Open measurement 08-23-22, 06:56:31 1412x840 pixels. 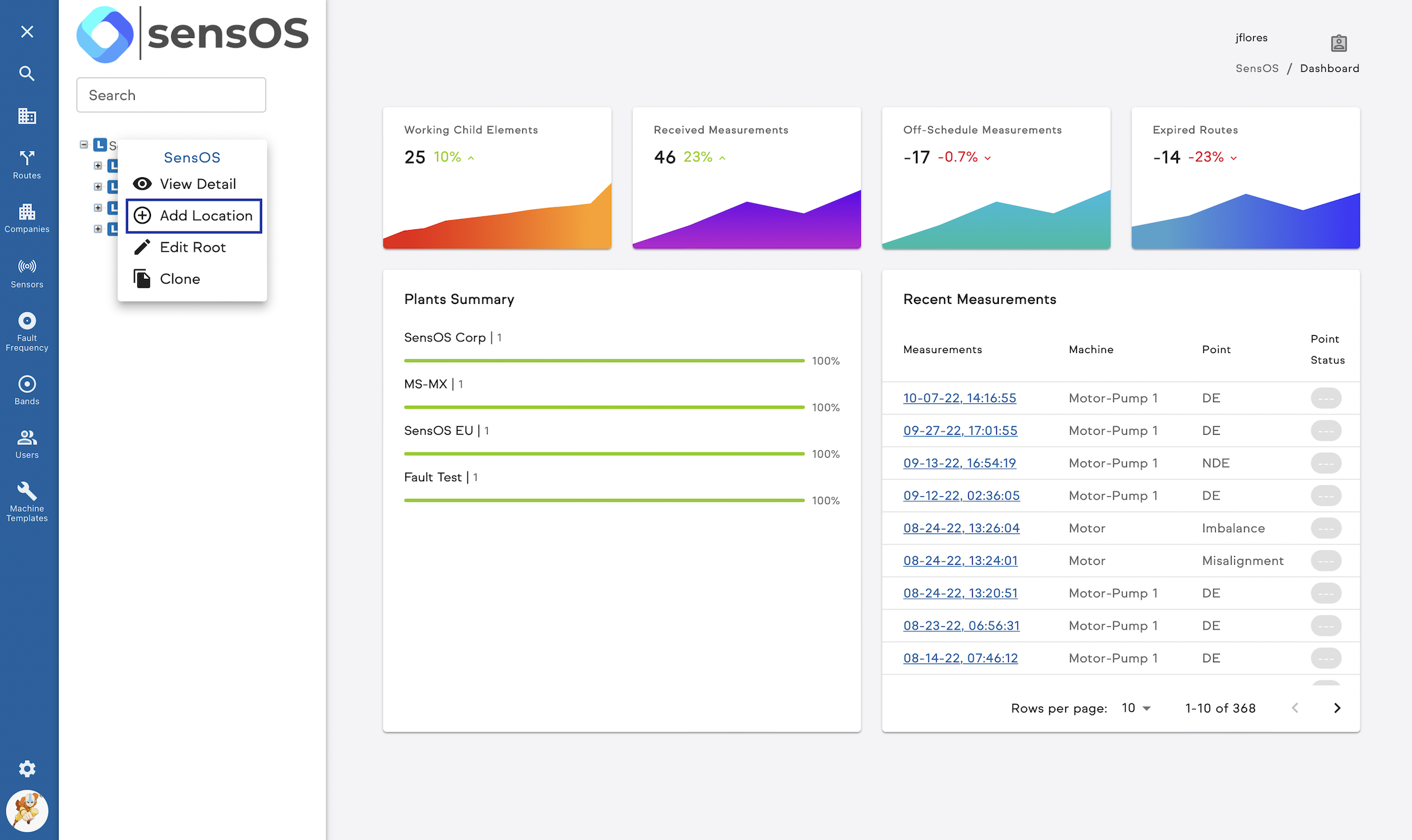tap(962, 626)
